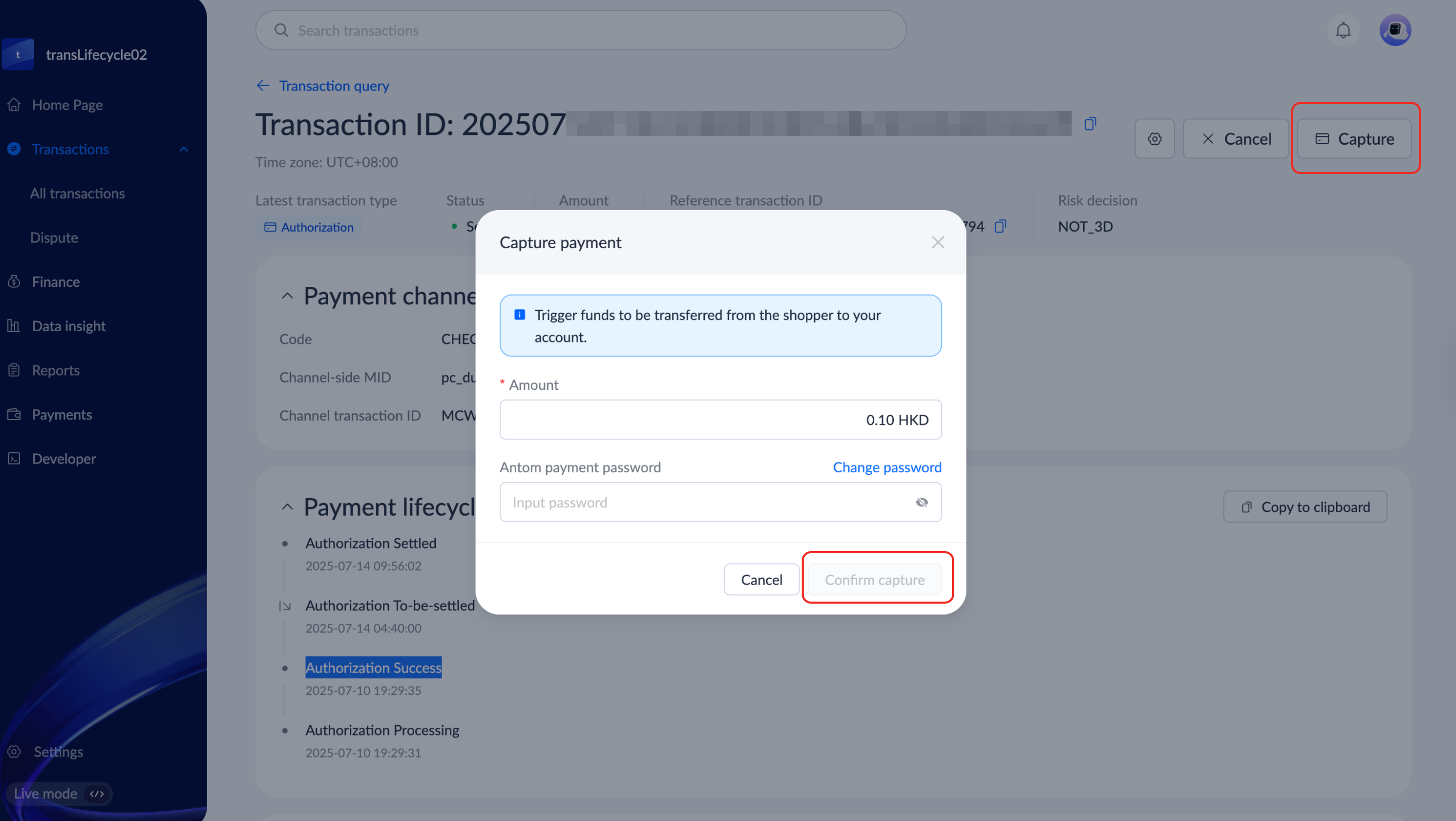Click Change password link
The height and width of the screenshot is (821, 1456).
[887, 467]
